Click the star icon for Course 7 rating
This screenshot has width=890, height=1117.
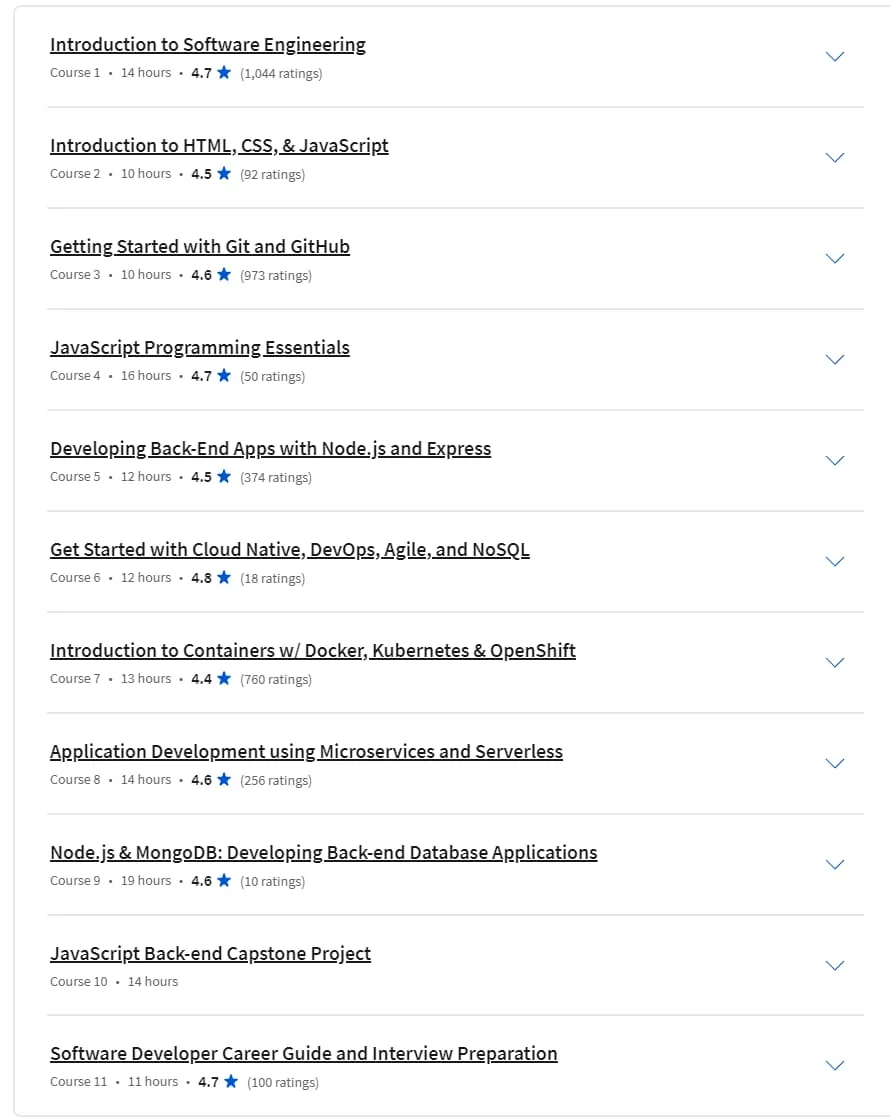click(x=224, y=678)
